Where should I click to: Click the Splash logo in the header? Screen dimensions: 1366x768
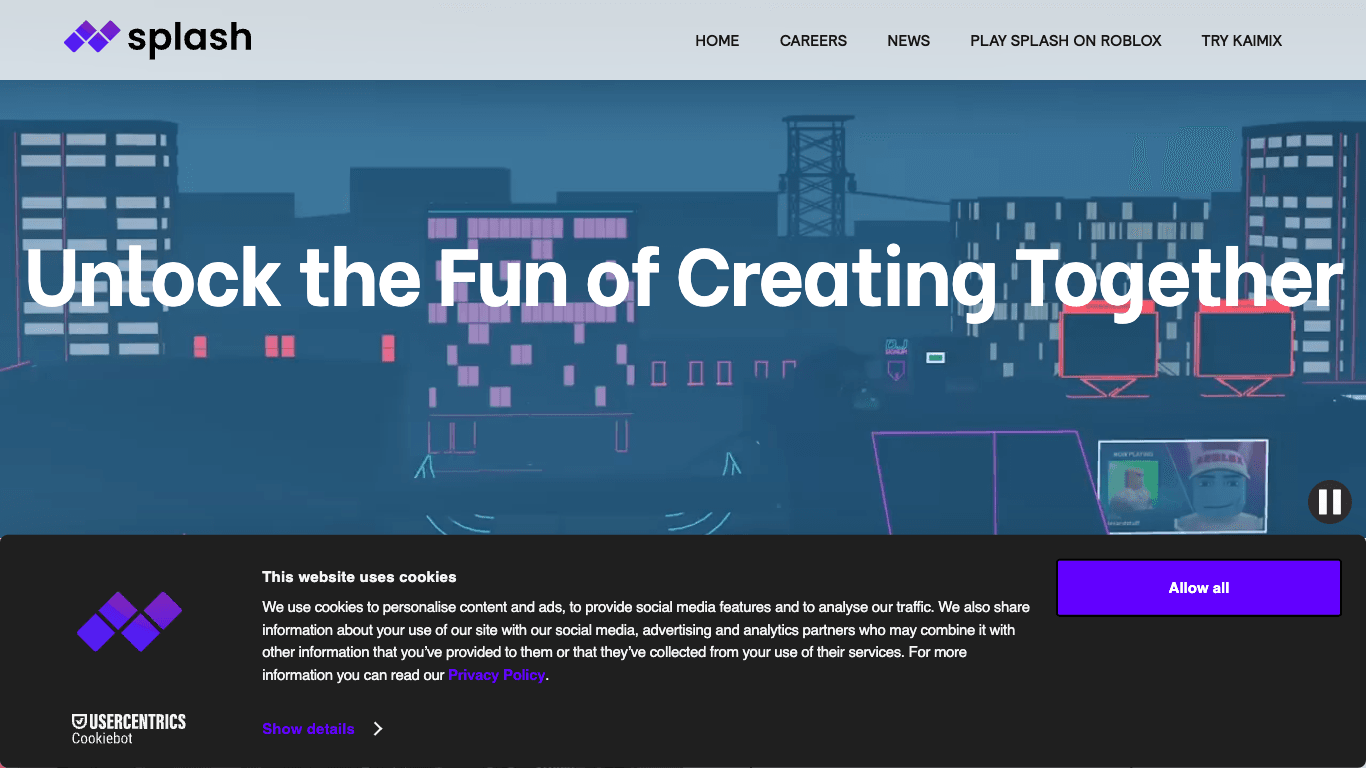point(158,38)
